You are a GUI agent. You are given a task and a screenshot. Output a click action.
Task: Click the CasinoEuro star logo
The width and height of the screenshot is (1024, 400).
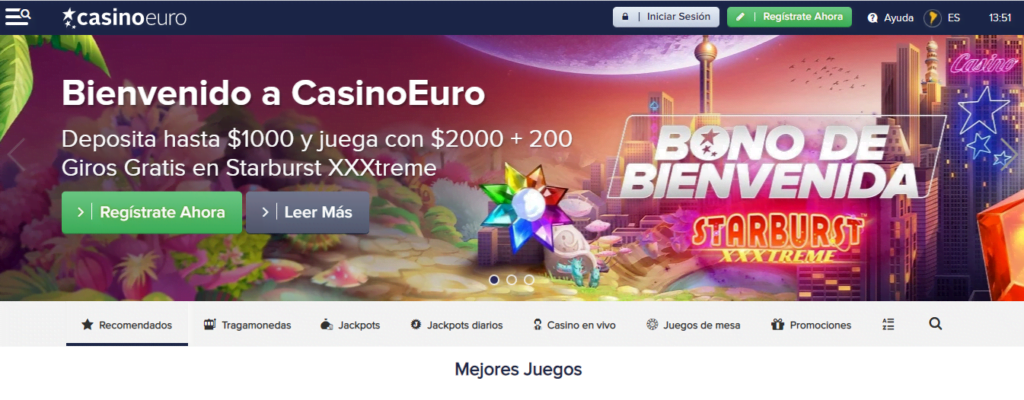tap(123, 18)
